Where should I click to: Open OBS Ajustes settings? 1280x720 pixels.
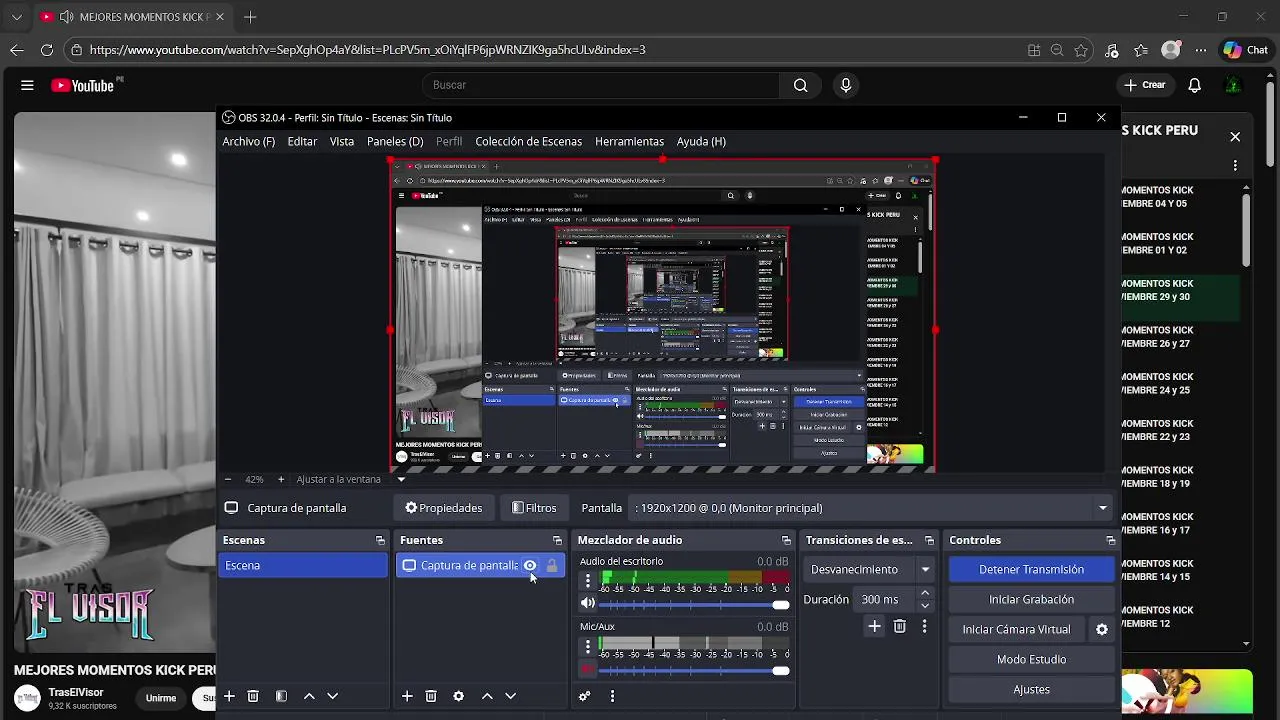click(x=1031, y=689)
